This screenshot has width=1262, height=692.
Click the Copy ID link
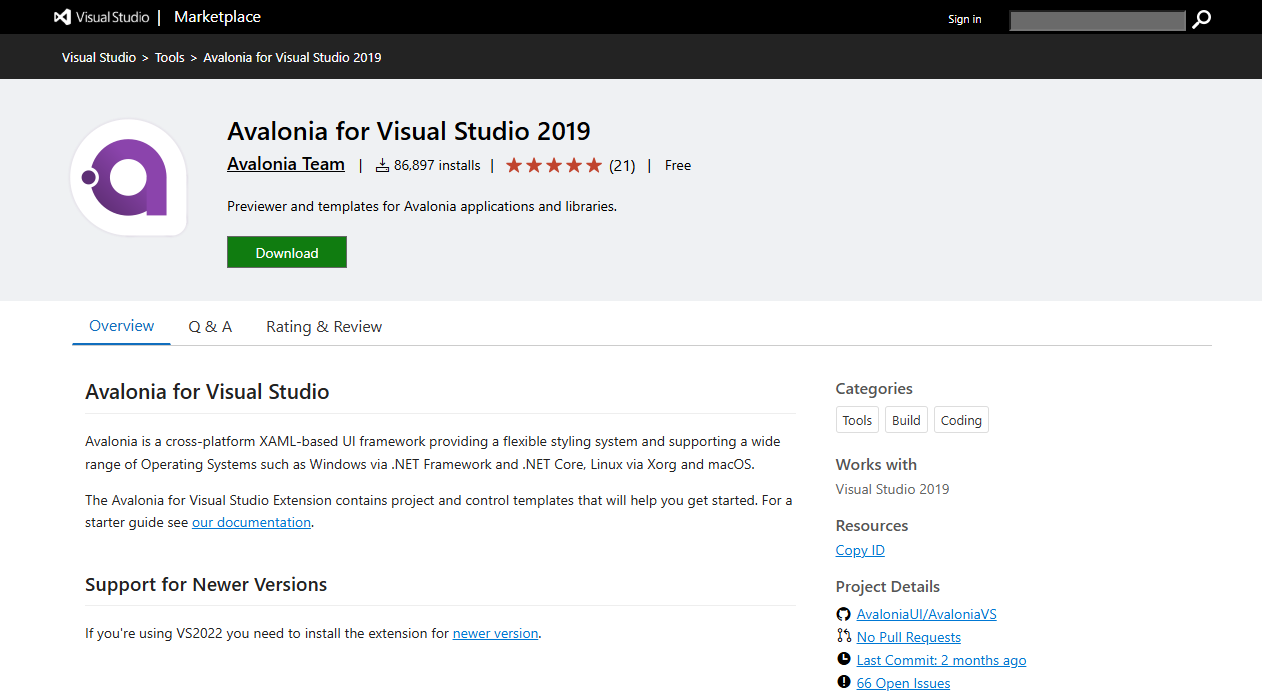(860, 550)
